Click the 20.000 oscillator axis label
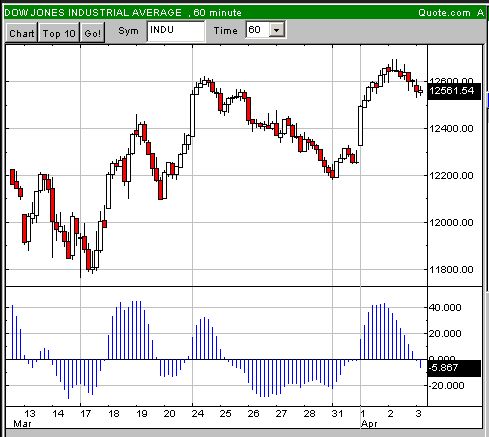 (x=445, y=333)
